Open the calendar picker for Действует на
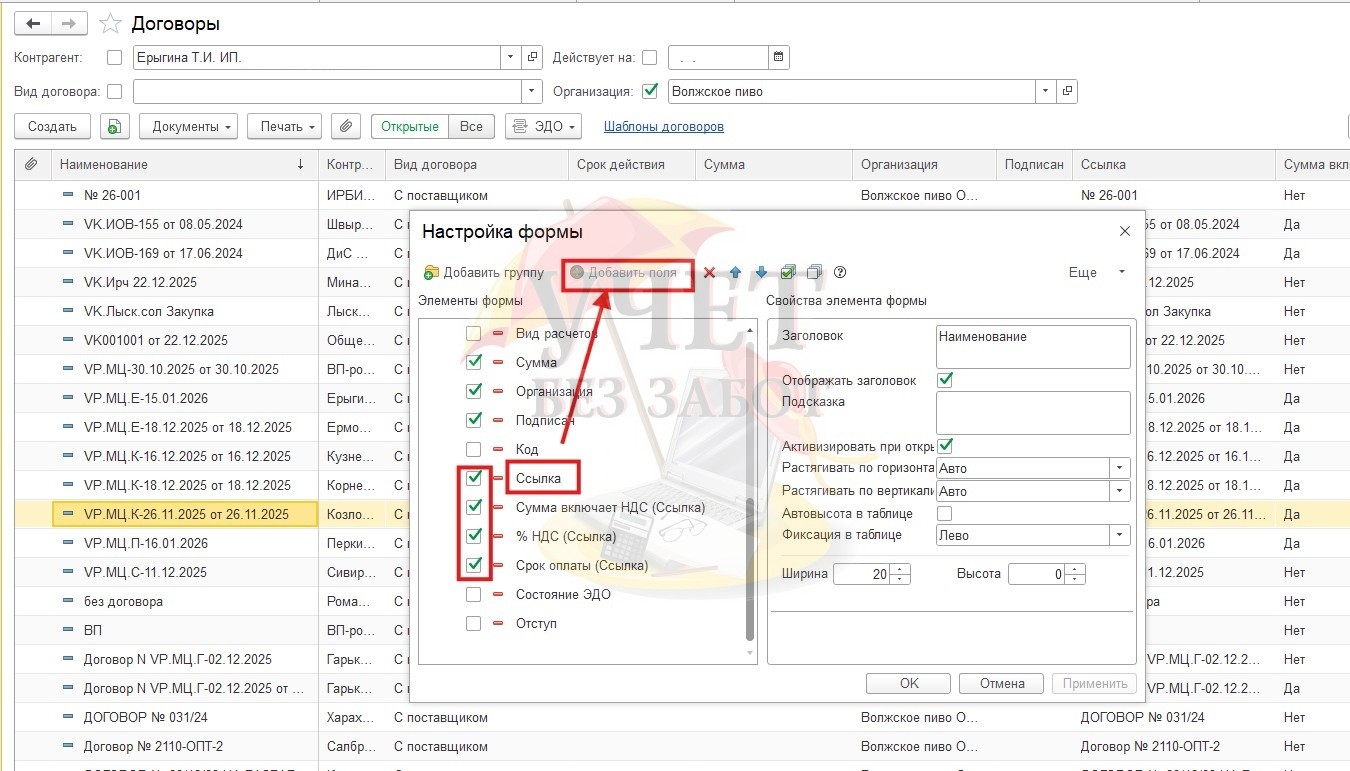Image resolution: width=1350 pixels, height=771 pixels. [779, 58]
